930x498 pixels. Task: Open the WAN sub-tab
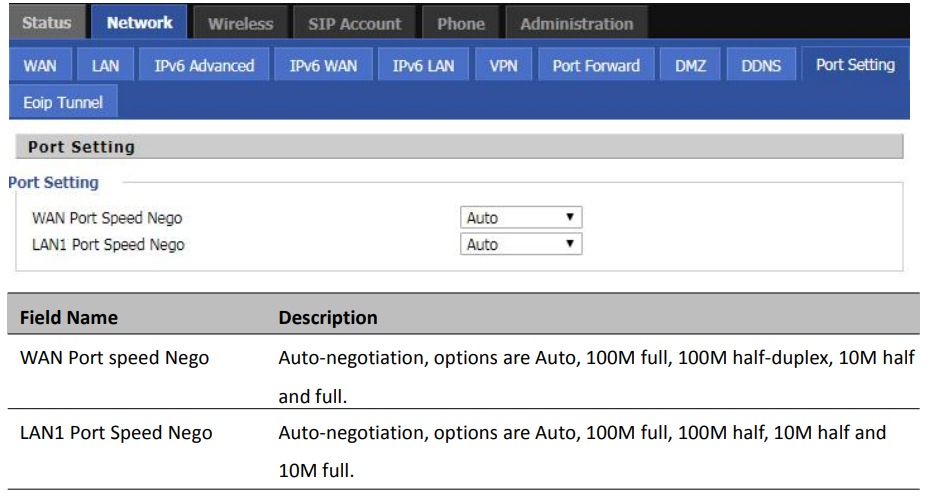click(40, 65)
